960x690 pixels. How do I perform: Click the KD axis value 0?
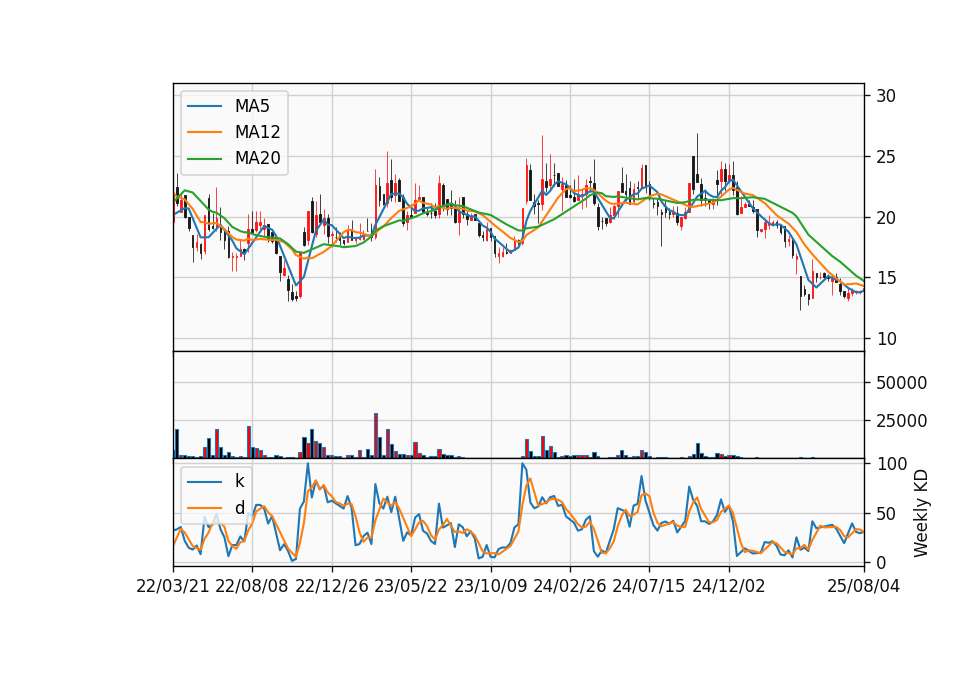881,563
